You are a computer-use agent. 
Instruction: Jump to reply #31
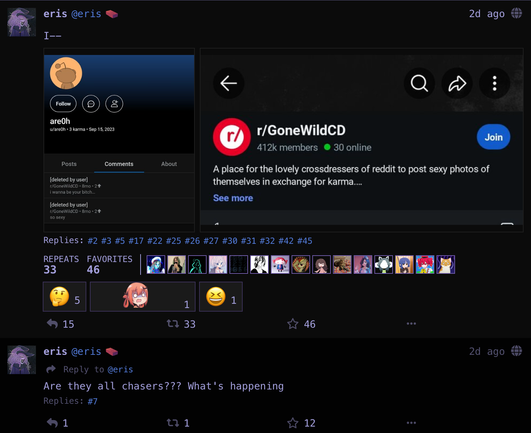248,241
